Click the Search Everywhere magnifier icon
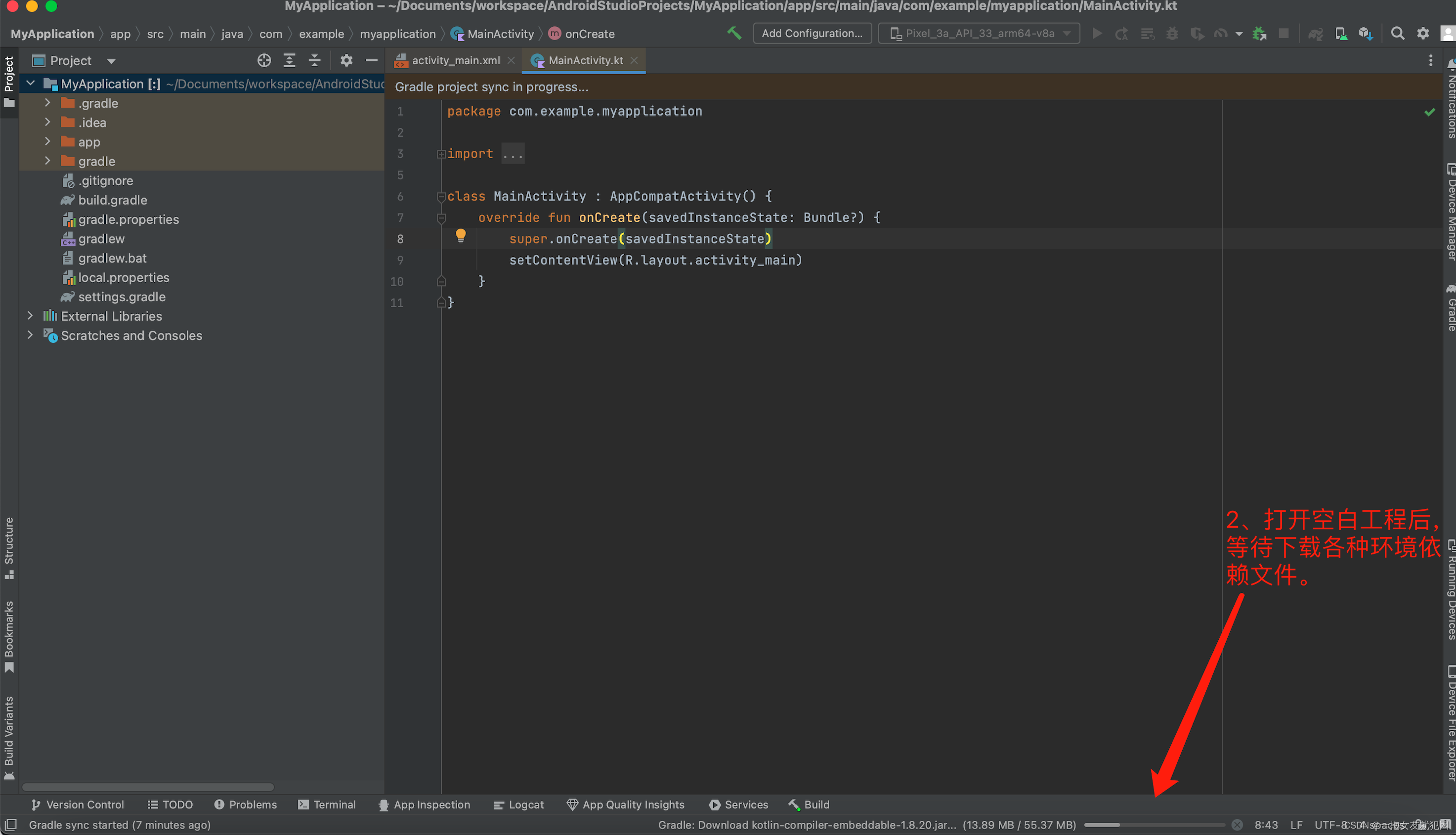Image resolution: width=1456 pixels, height=835 pixels. click(x=1398, y=33)
